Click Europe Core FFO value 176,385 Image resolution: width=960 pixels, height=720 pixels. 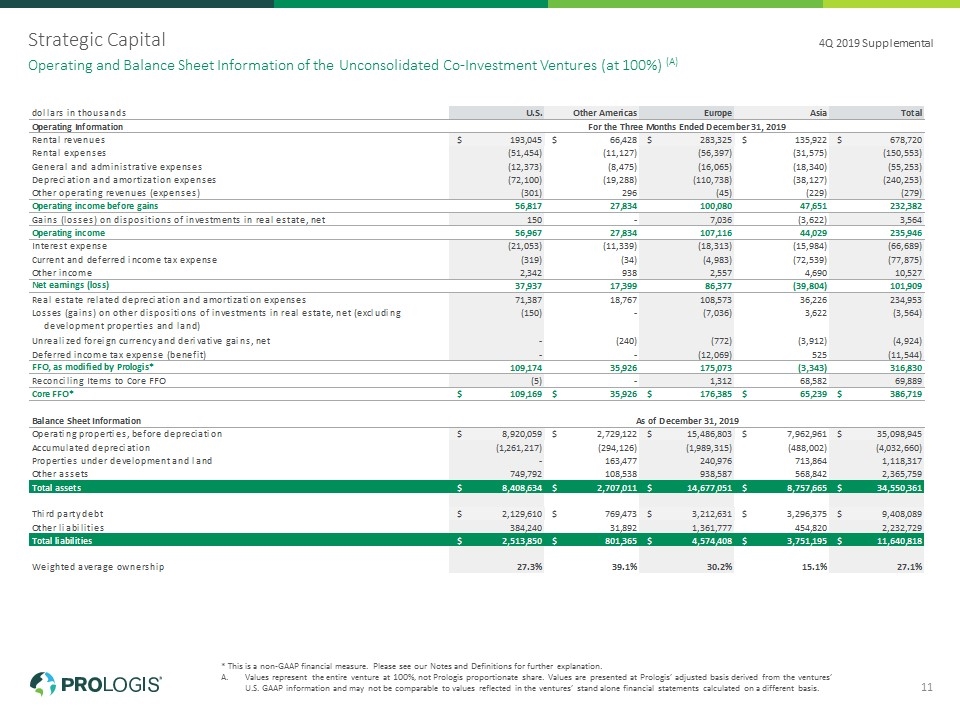[x=716, y=394]
